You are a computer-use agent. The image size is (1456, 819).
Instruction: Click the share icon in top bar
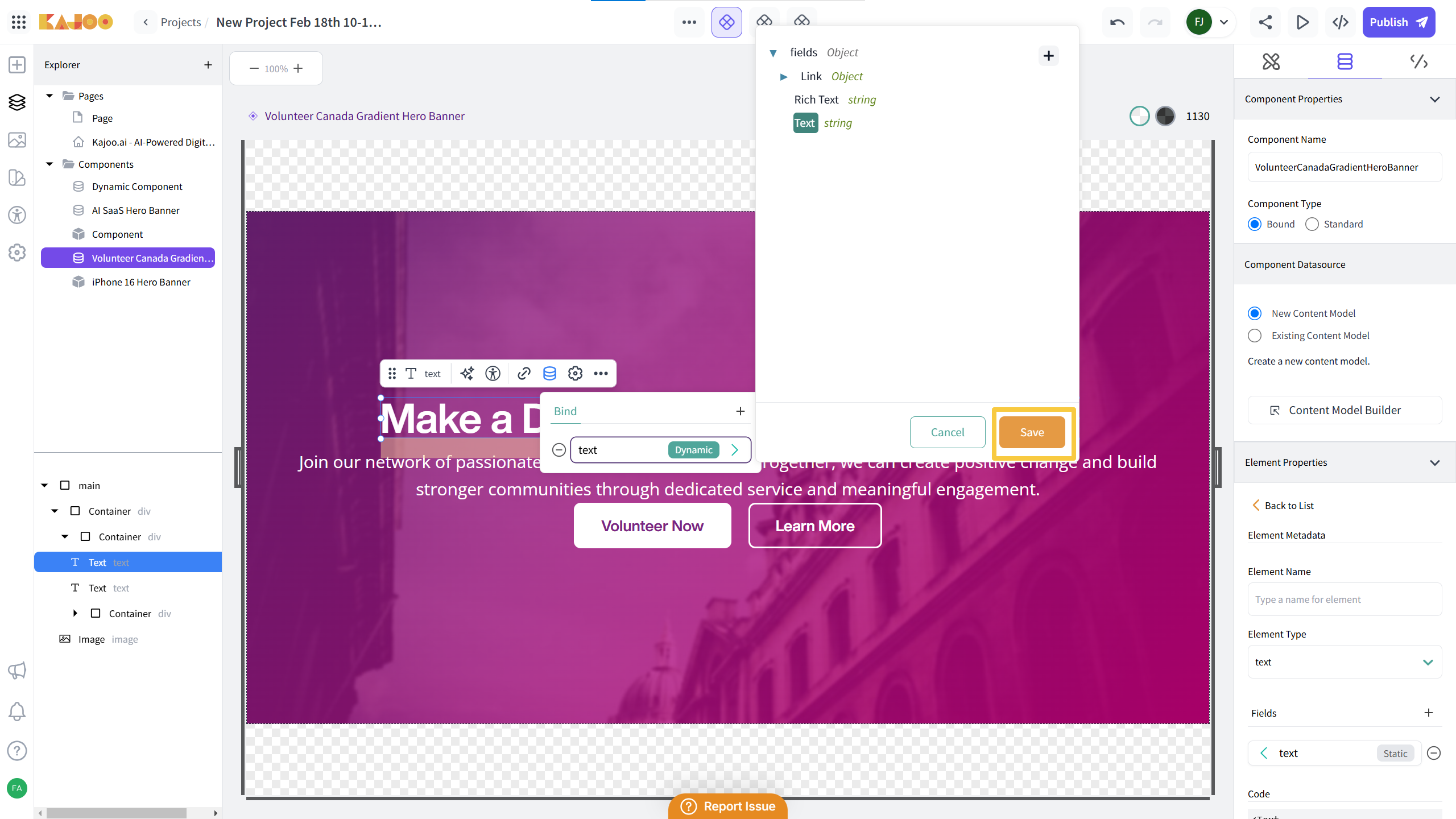pos(1265,22)
